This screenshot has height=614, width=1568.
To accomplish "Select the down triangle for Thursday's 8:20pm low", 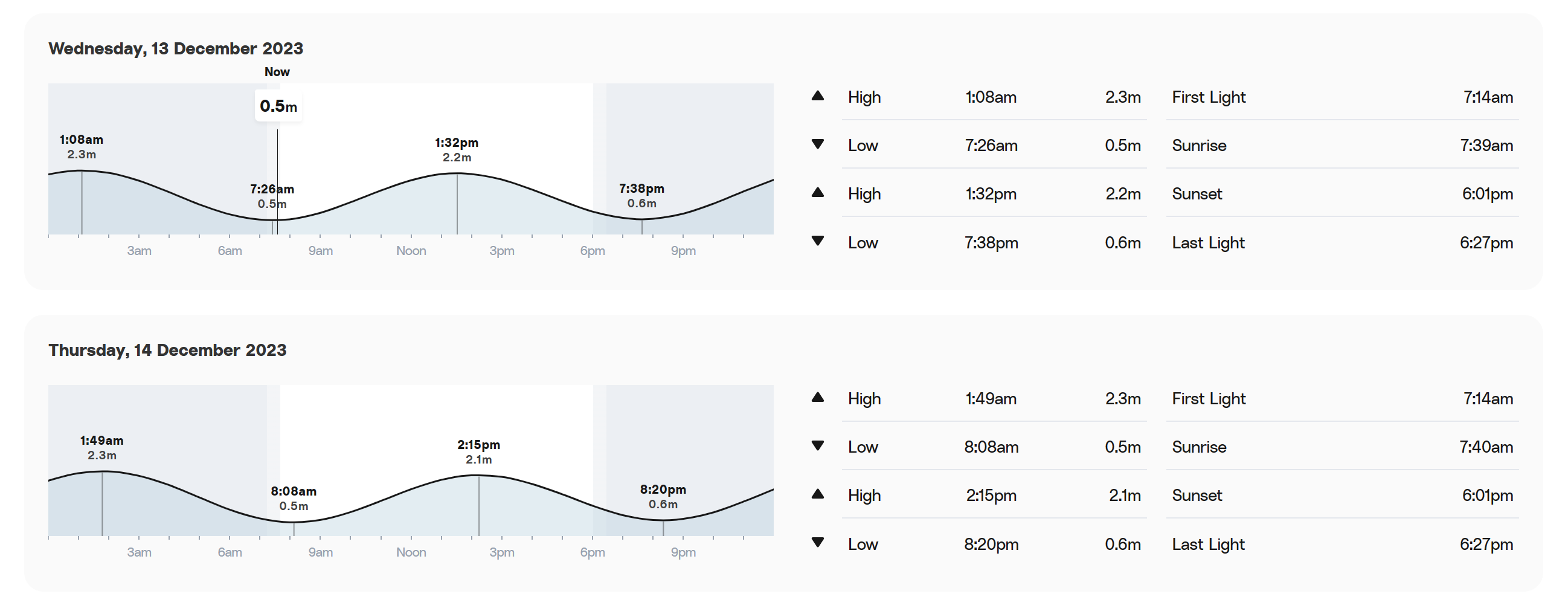I will coord(817,543).
